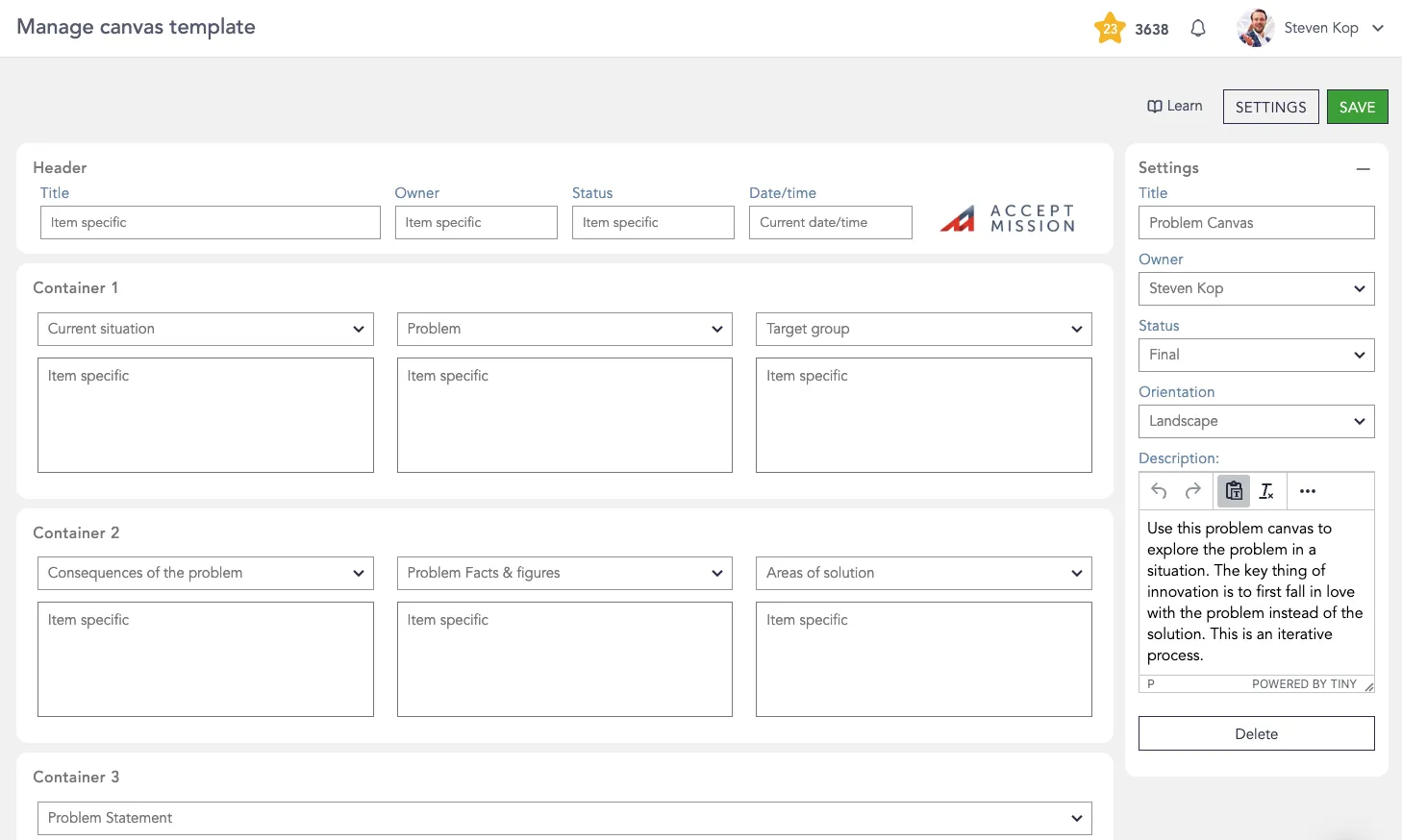
Task: Expand the Status dropdown showing Final
Action: click(1256, 355)
